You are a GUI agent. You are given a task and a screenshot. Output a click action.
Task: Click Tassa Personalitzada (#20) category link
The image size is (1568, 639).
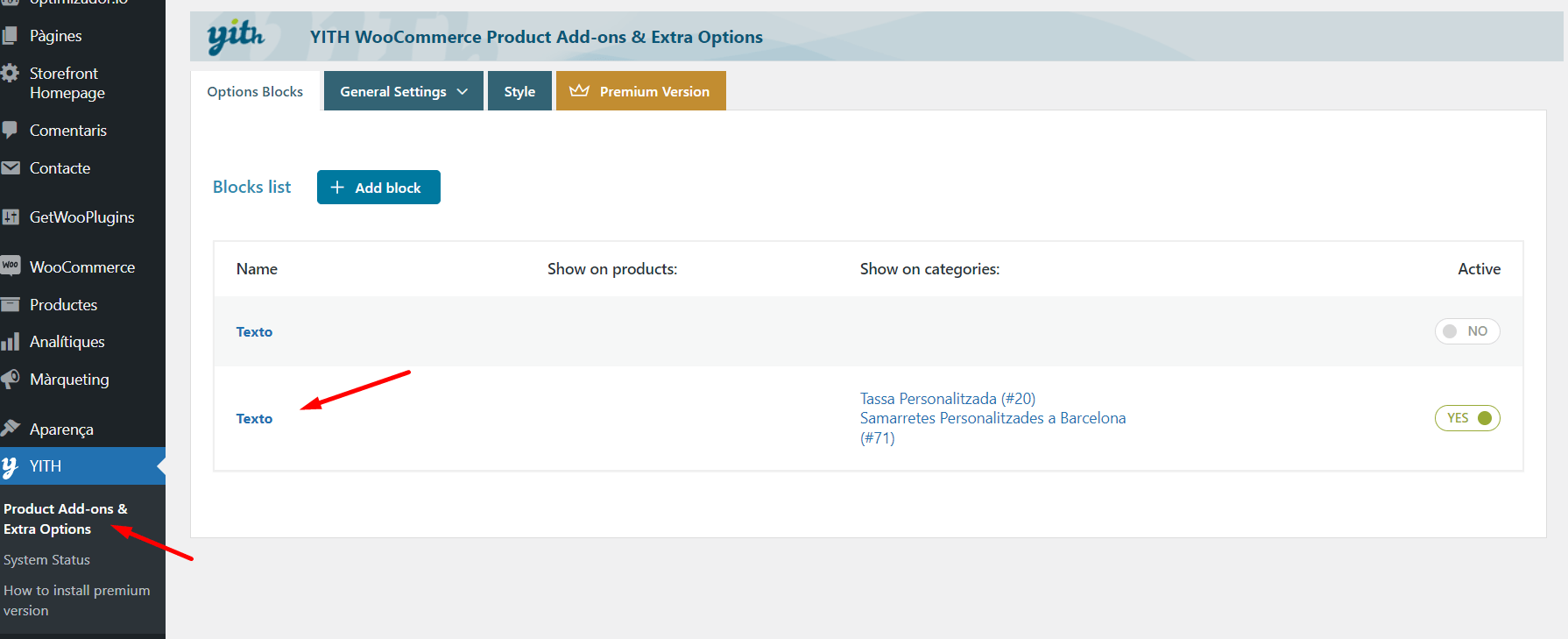(947, 399)
